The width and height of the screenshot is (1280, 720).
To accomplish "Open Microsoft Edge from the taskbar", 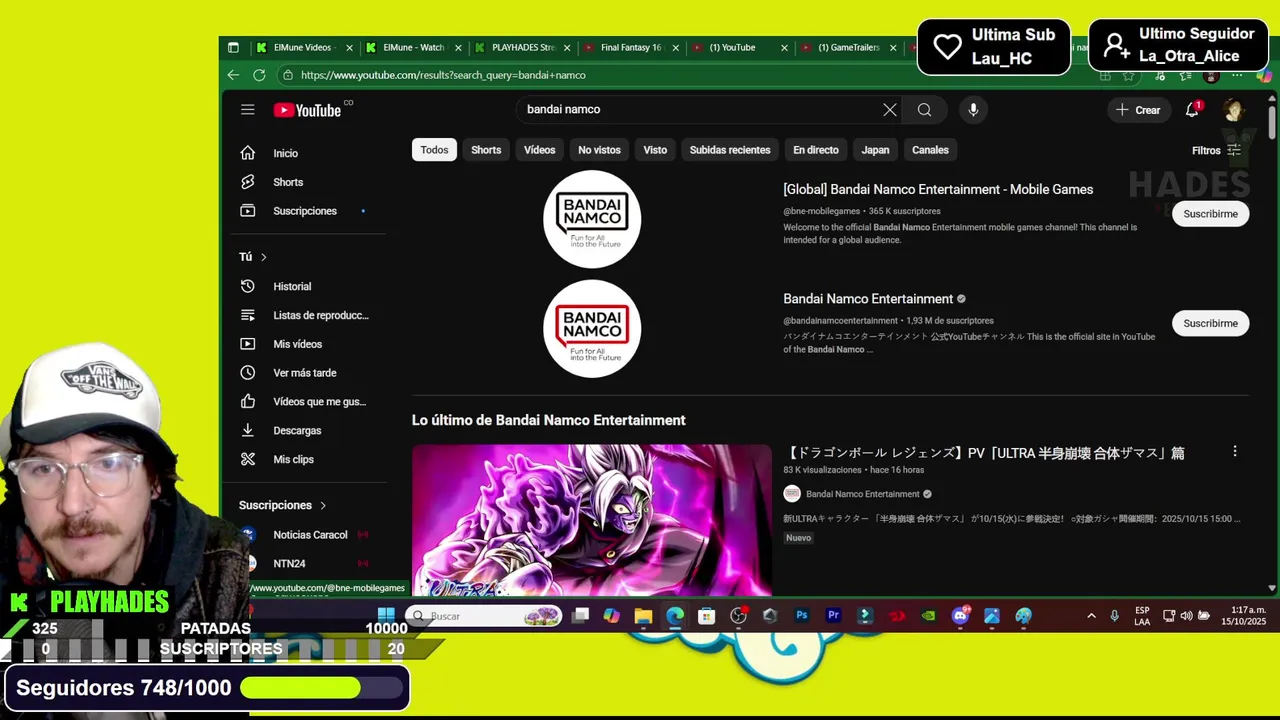I will pyautogui.click(x=675, y=616).
